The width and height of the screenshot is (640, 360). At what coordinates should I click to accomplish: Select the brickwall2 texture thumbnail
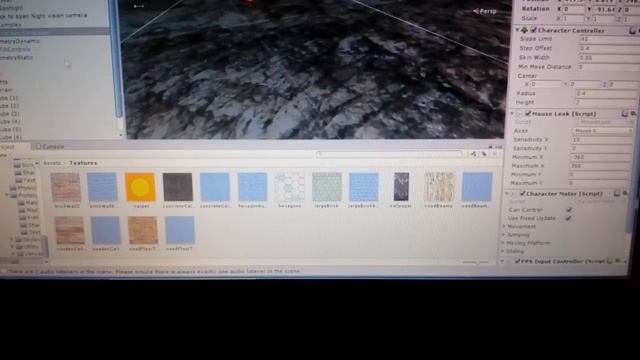(66, 187)
